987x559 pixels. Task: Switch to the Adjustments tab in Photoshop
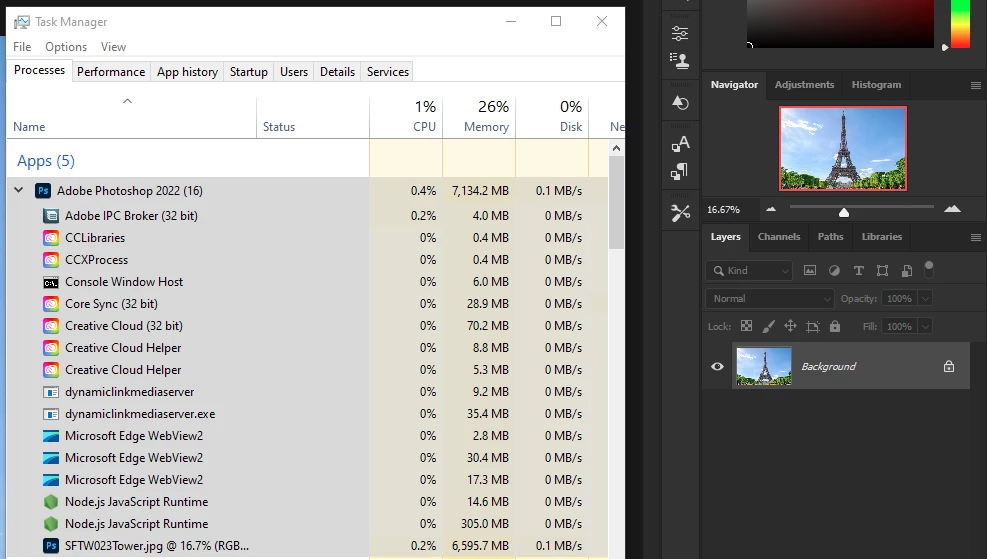(x=804, y=84)
